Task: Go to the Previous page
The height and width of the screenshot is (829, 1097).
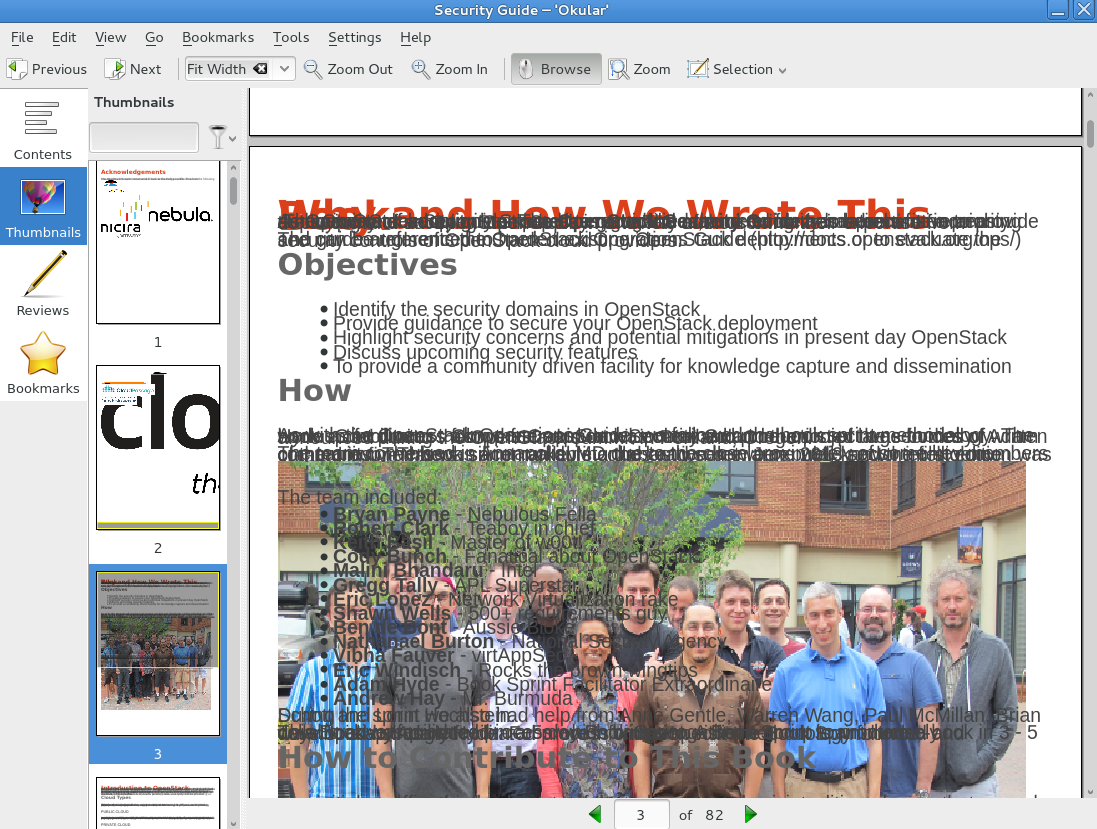Action: click(47, 69)
